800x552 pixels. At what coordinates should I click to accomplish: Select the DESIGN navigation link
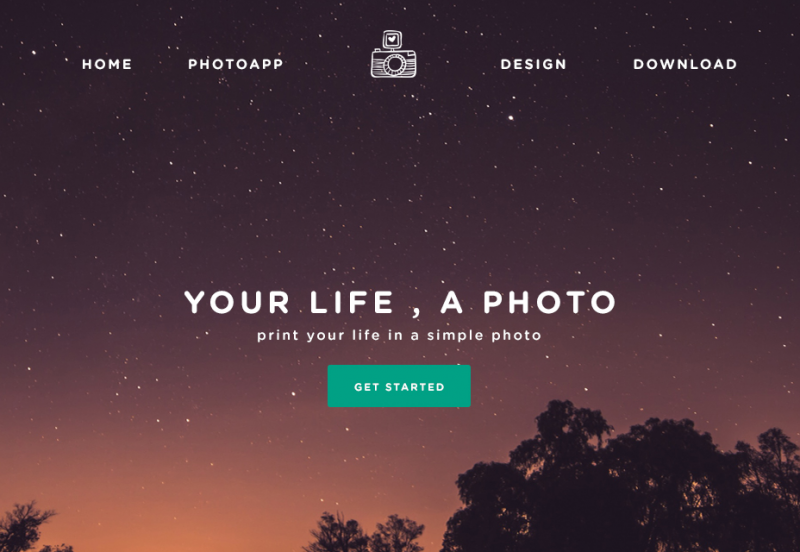click(534, 64)
